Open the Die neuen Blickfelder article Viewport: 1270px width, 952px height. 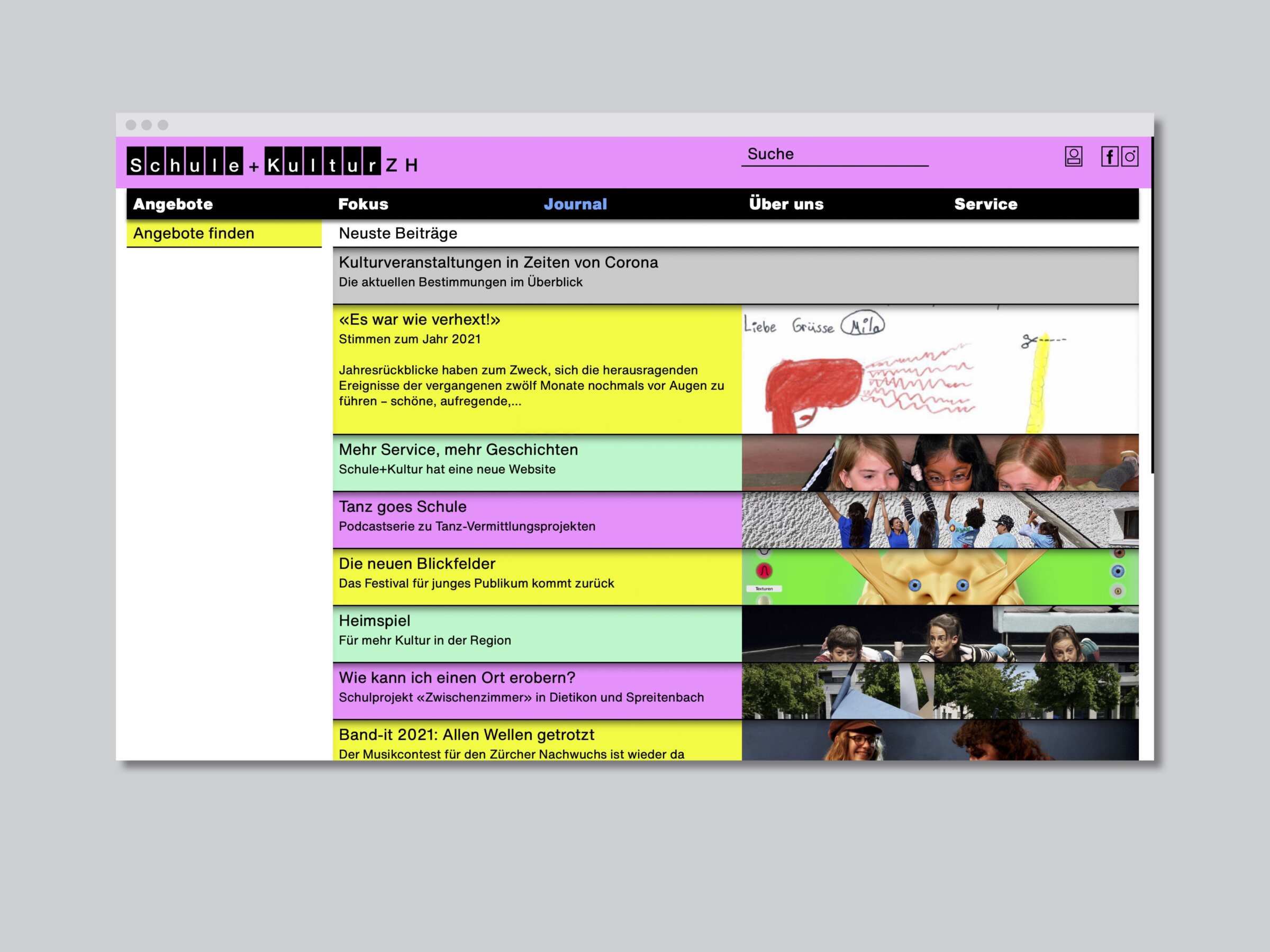pos(417,564)
